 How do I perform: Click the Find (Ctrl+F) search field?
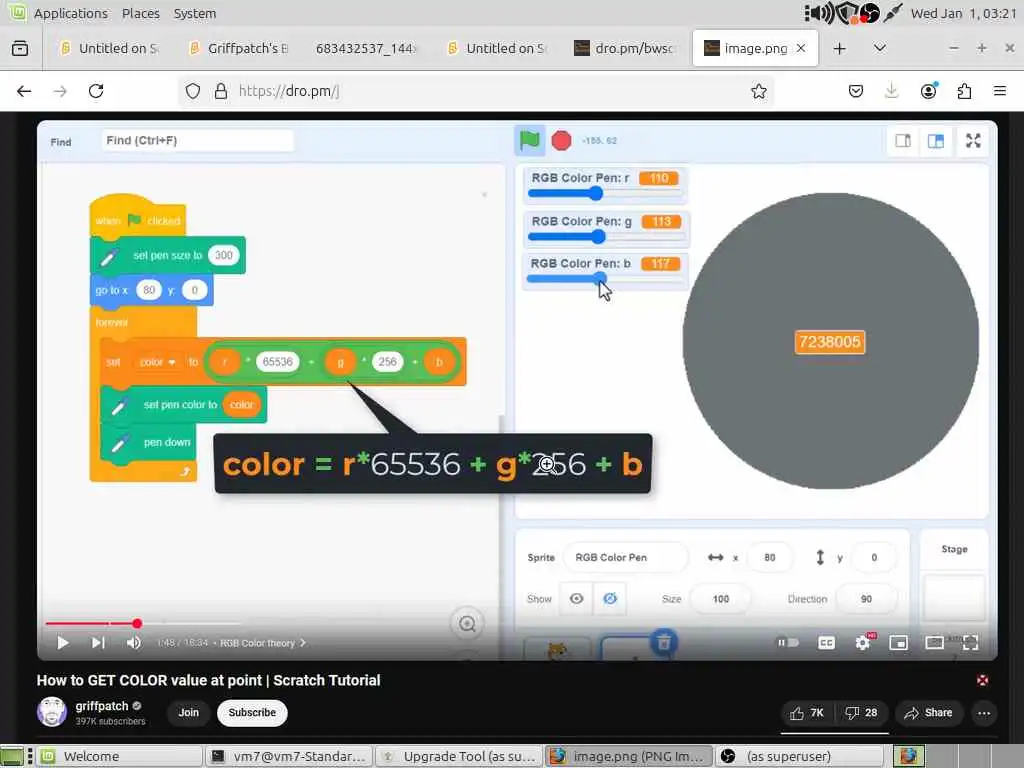tap(197, 140)
